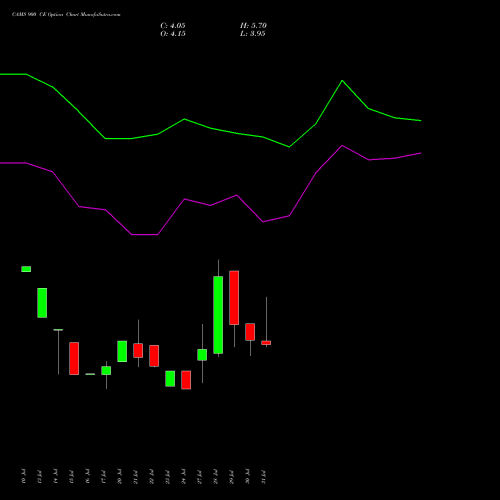
Task: Click the red candlestick above the 15 Jul label
Action: (x=74, y=358)
